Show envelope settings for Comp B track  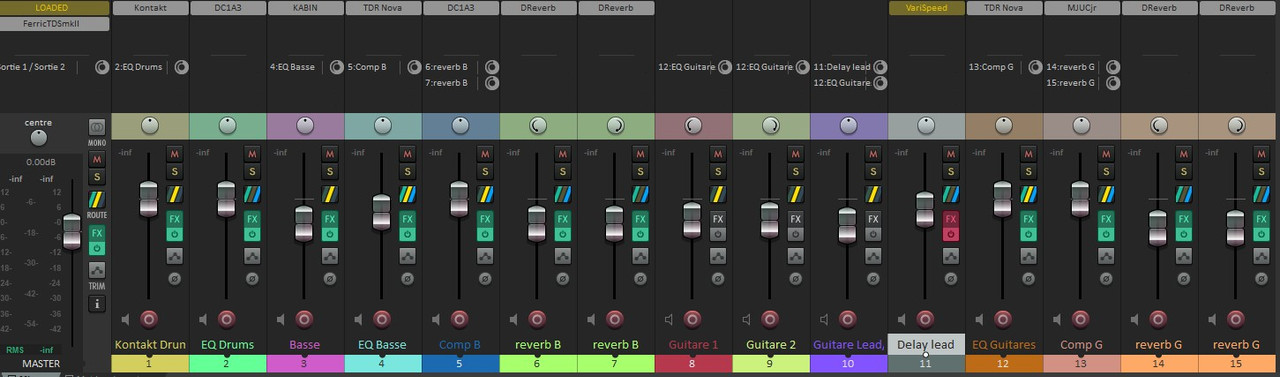[485, 256]
